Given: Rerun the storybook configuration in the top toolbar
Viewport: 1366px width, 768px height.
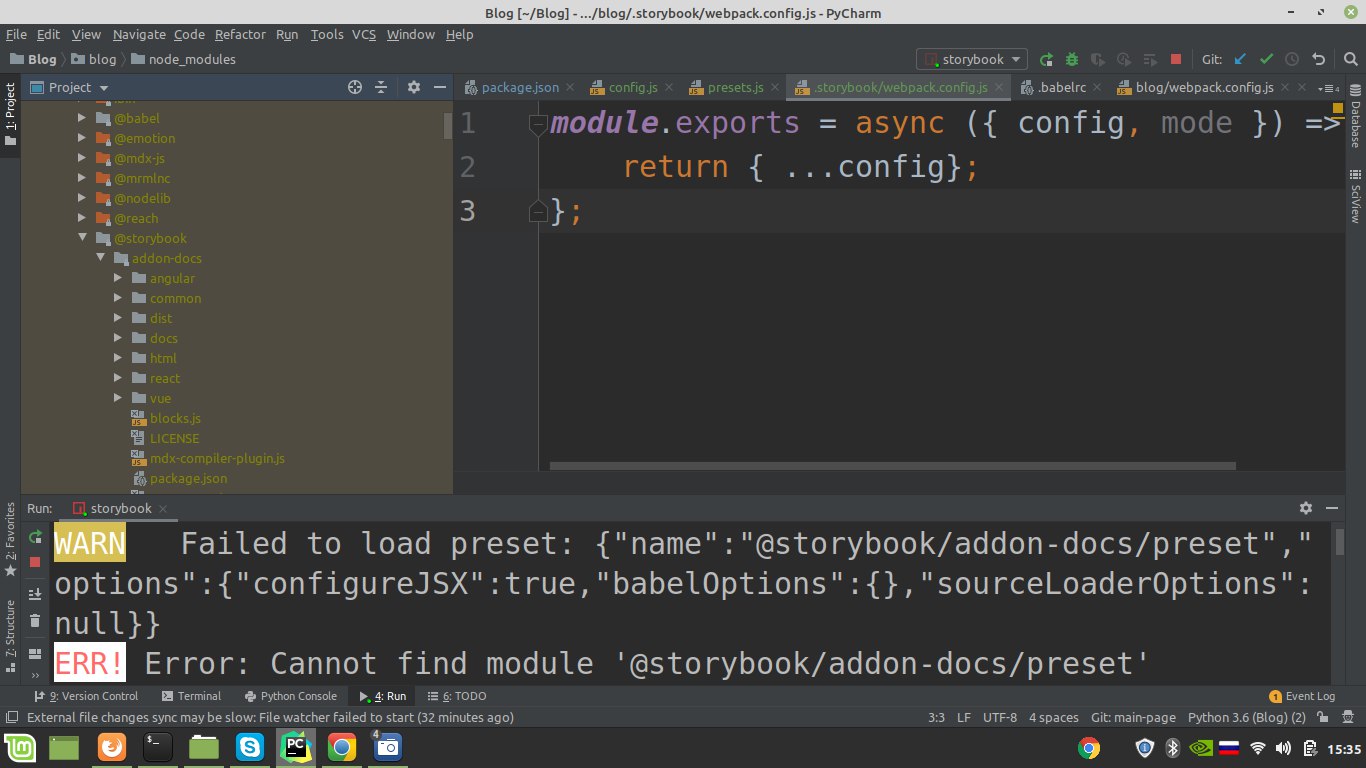Looking at the screenshot, I should click(x=1046, y=59).
